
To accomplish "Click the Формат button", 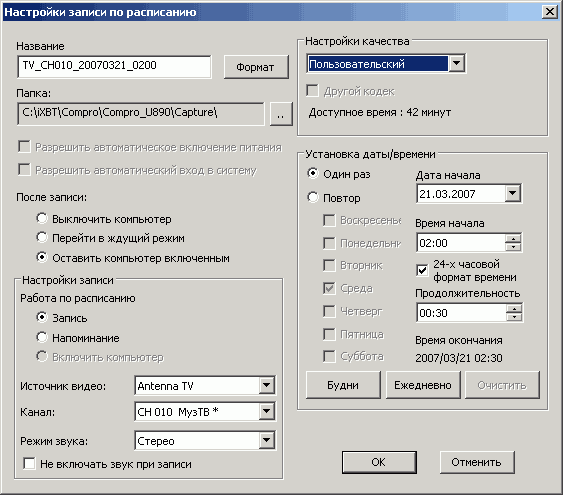I will (256, 67).
